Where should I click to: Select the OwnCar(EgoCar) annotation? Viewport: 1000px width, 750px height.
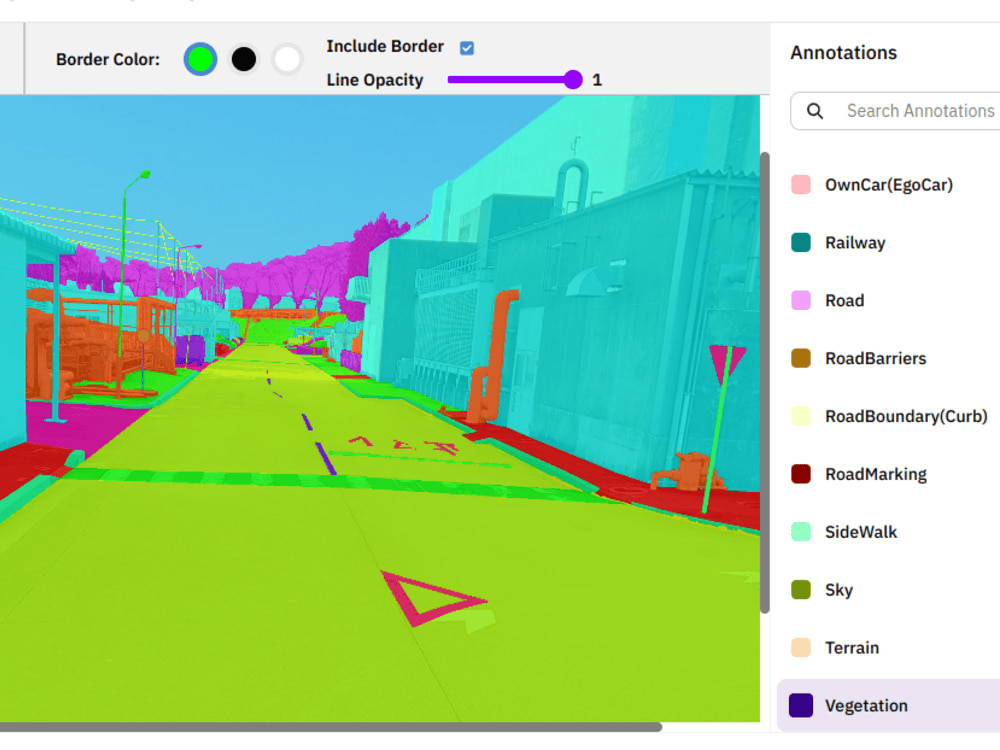[889, 185]
